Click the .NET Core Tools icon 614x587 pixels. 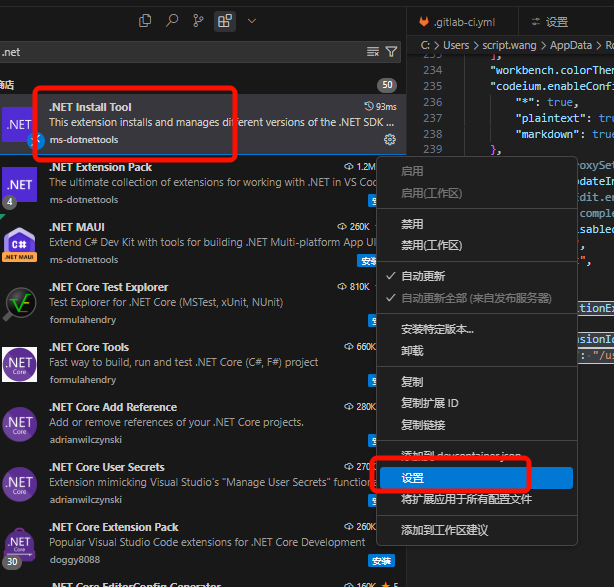pos(20,364)
